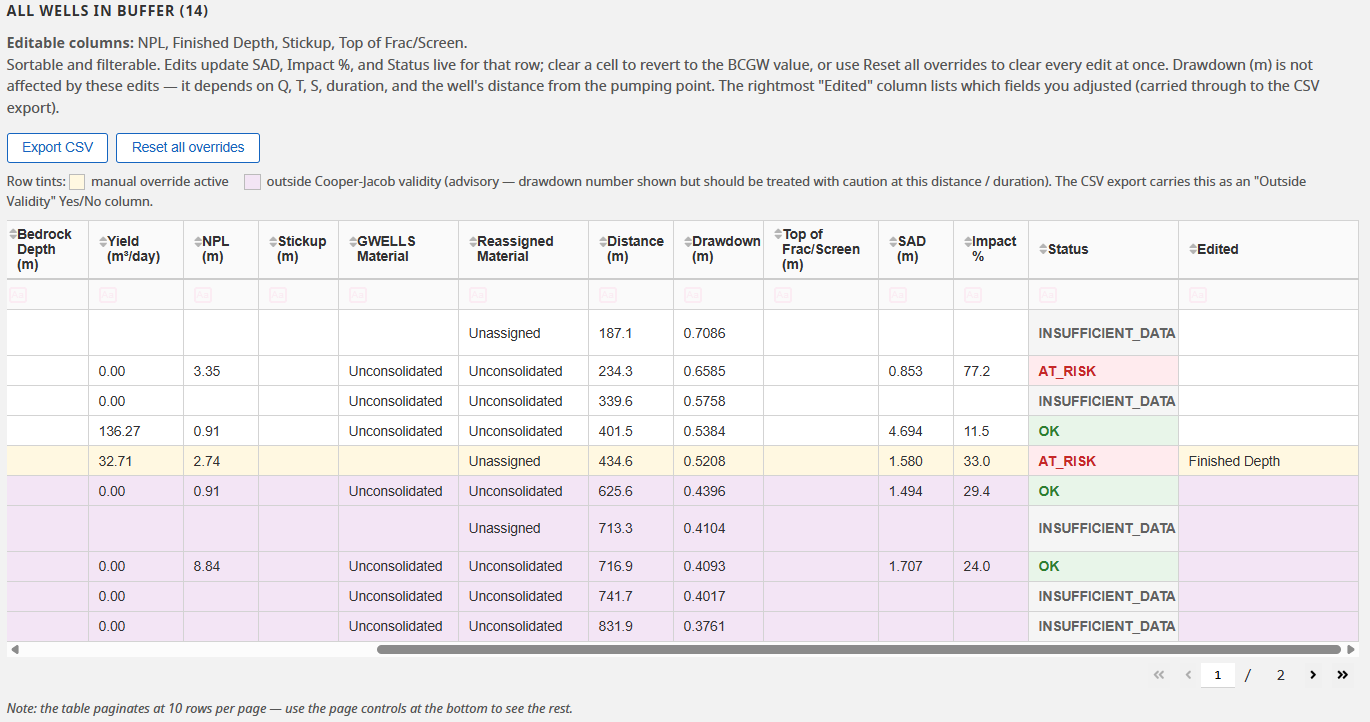The height and width of the screenshot is (722, 1370).
Task: Click the filter box under Edited
Action: coord(1269,295)
